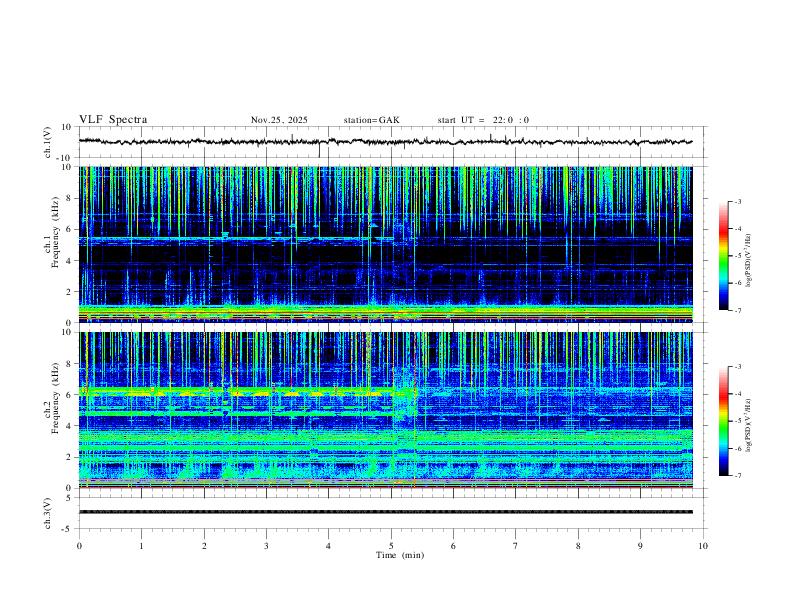Click time axis tick label '0'
The image size is (792, 612).
pyautogui.click(x=79, y=546)
